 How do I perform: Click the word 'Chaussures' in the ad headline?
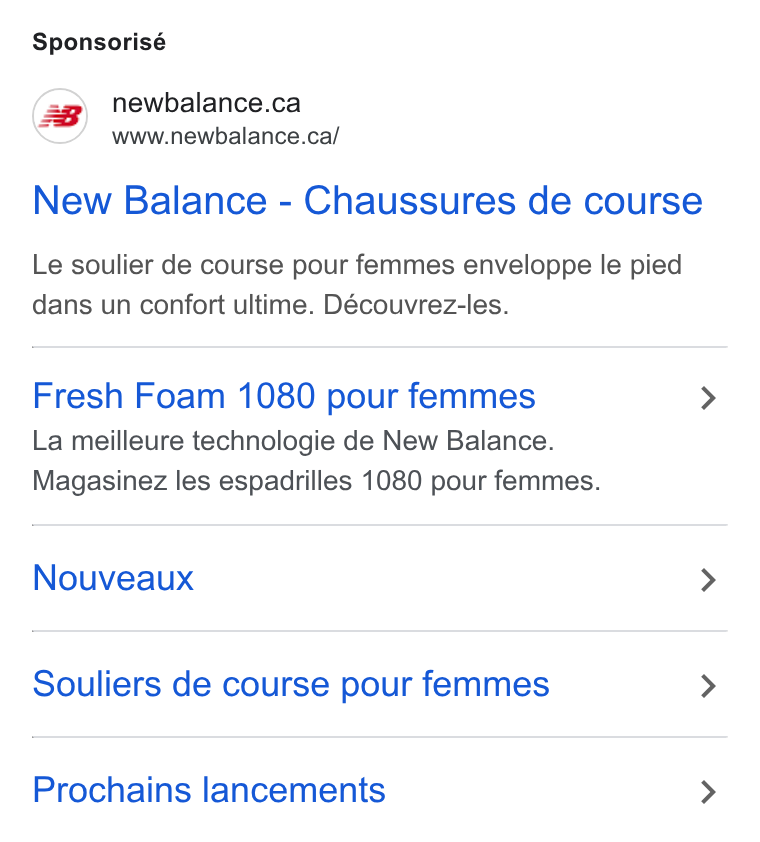[x=411, y=201]
